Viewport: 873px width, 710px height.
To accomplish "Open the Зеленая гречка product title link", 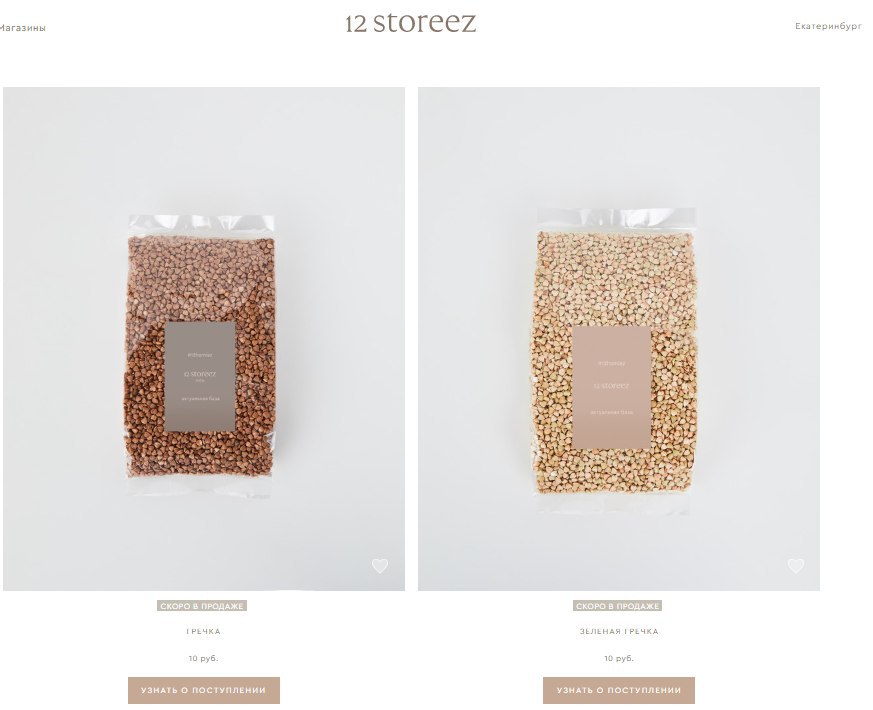I will [619, 631].
